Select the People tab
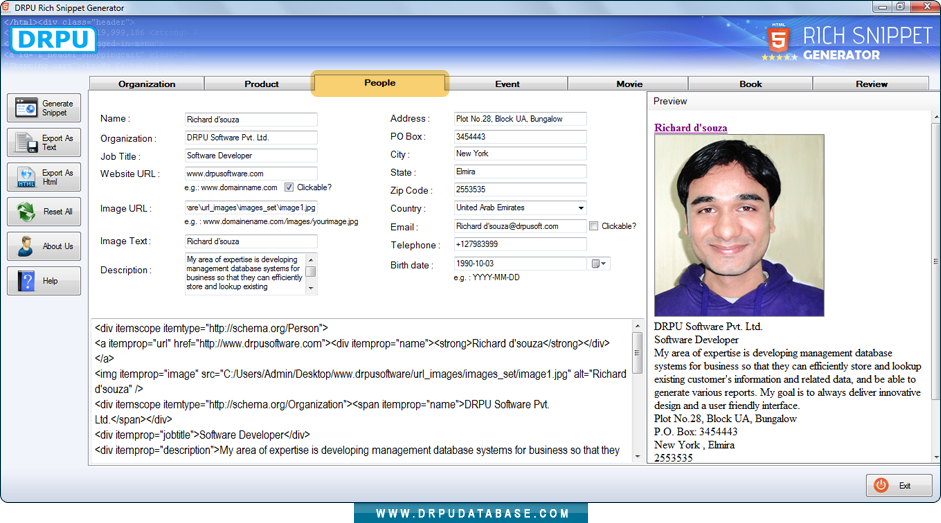Screen dimensions: 941x523 pos(379,83)
